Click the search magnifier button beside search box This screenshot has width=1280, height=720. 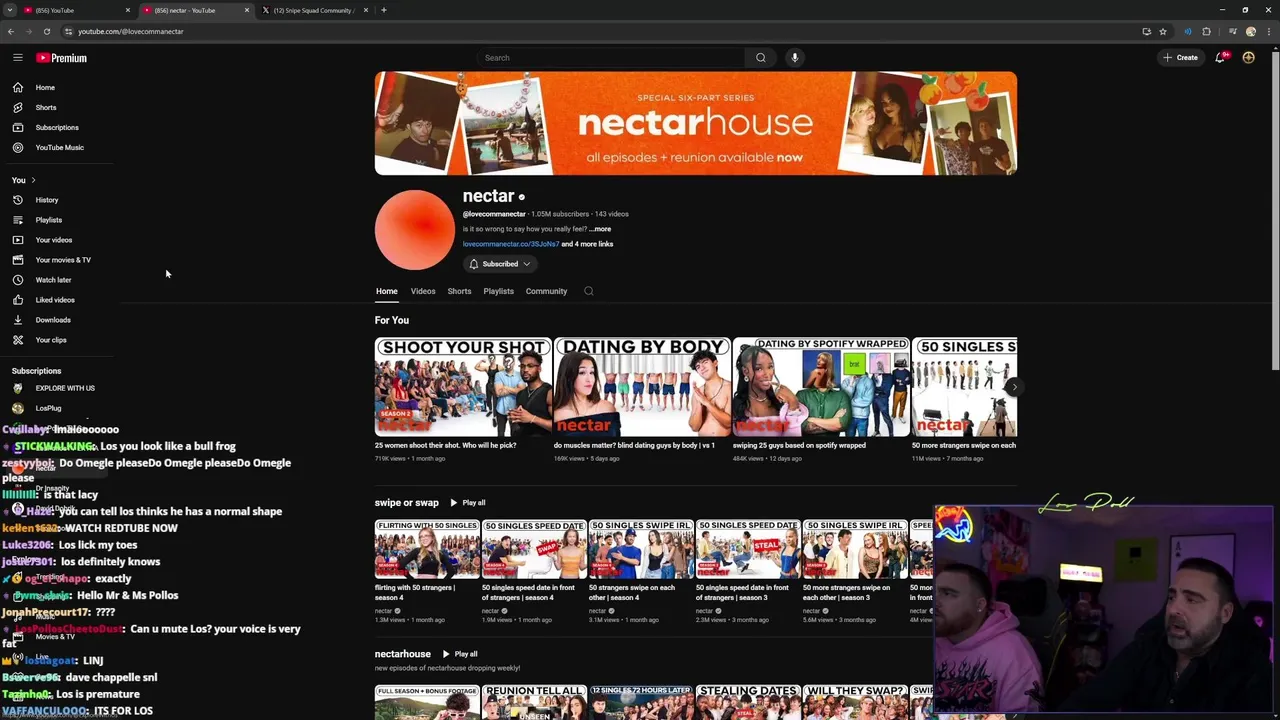click(761, 58)
